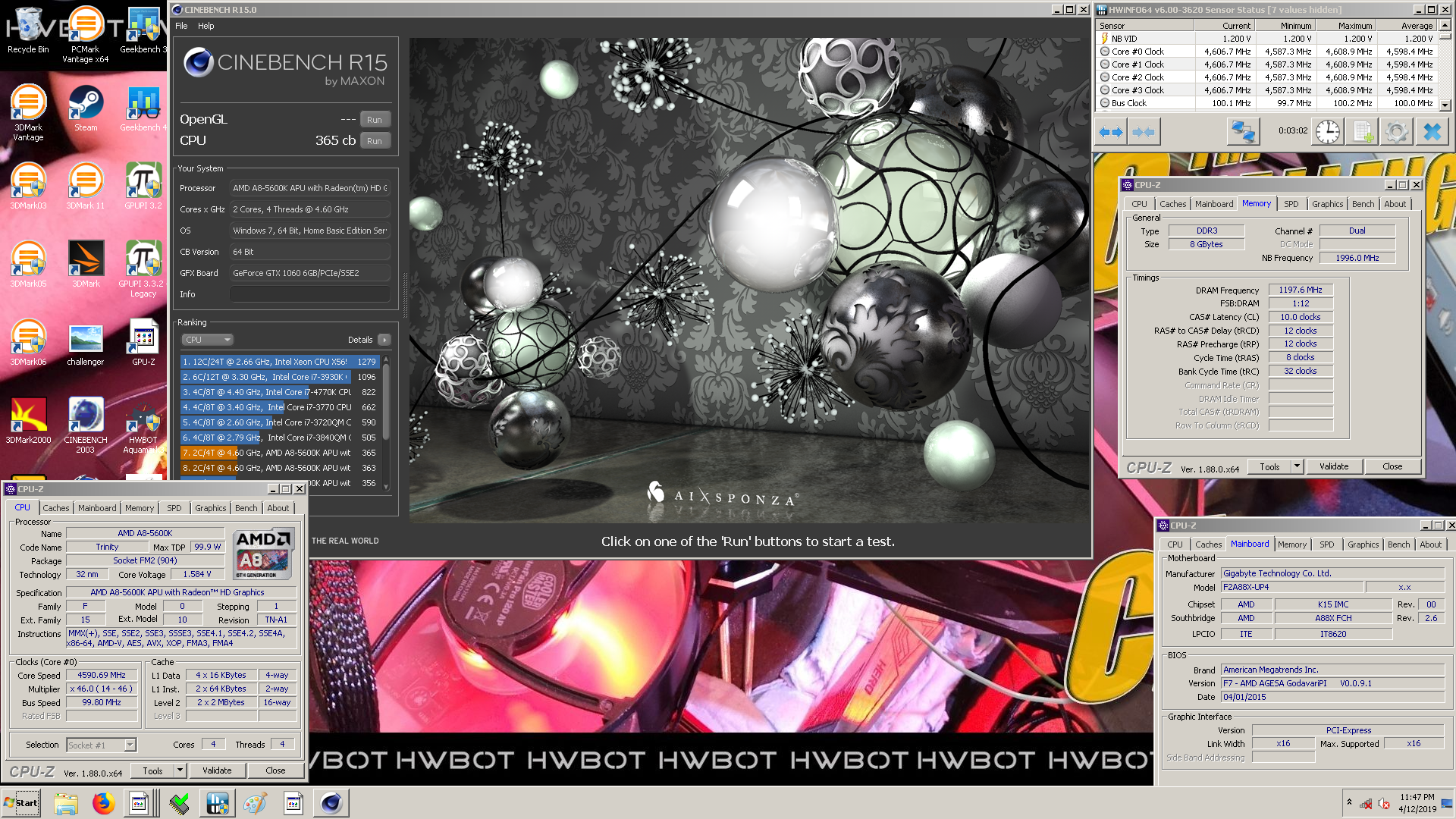Expand Tools dropdown arrow in CPU-Z Memory window
1456x819 pixels.
(x=1297, y=466)
